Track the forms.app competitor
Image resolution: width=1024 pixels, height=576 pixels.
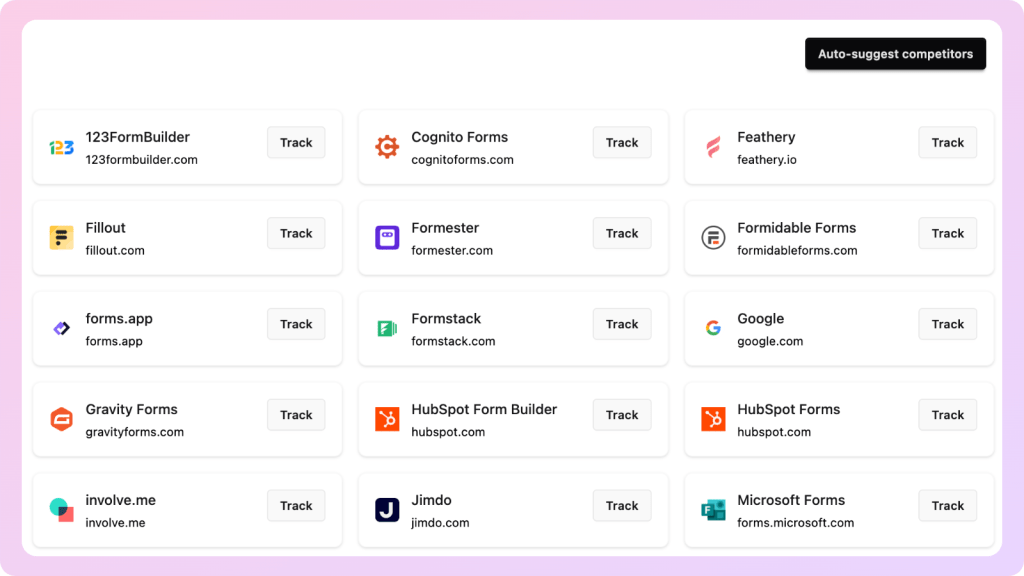pyautogui.click(x=296, y=324)
